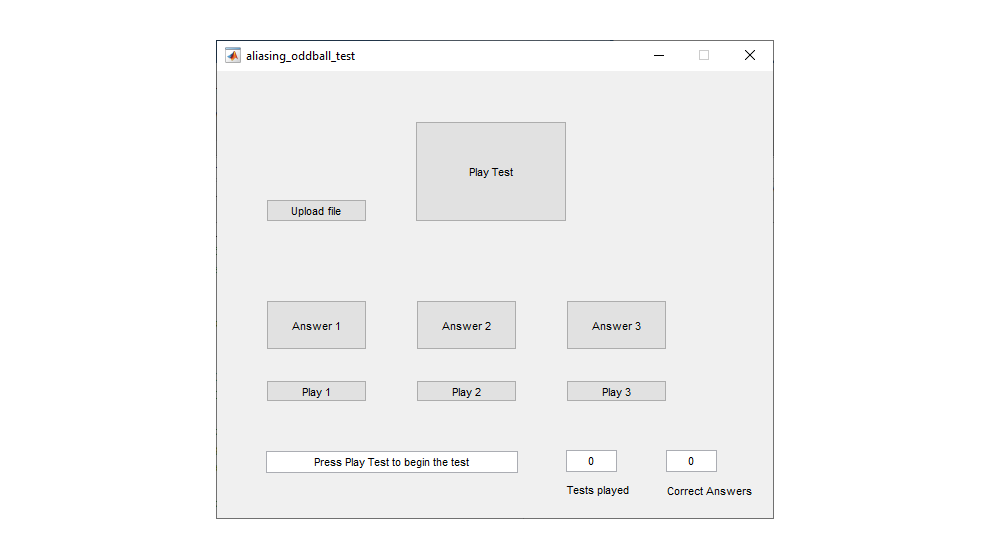Pick Answer 3
Screen dimensions: 990x560
tap(616, 325)
